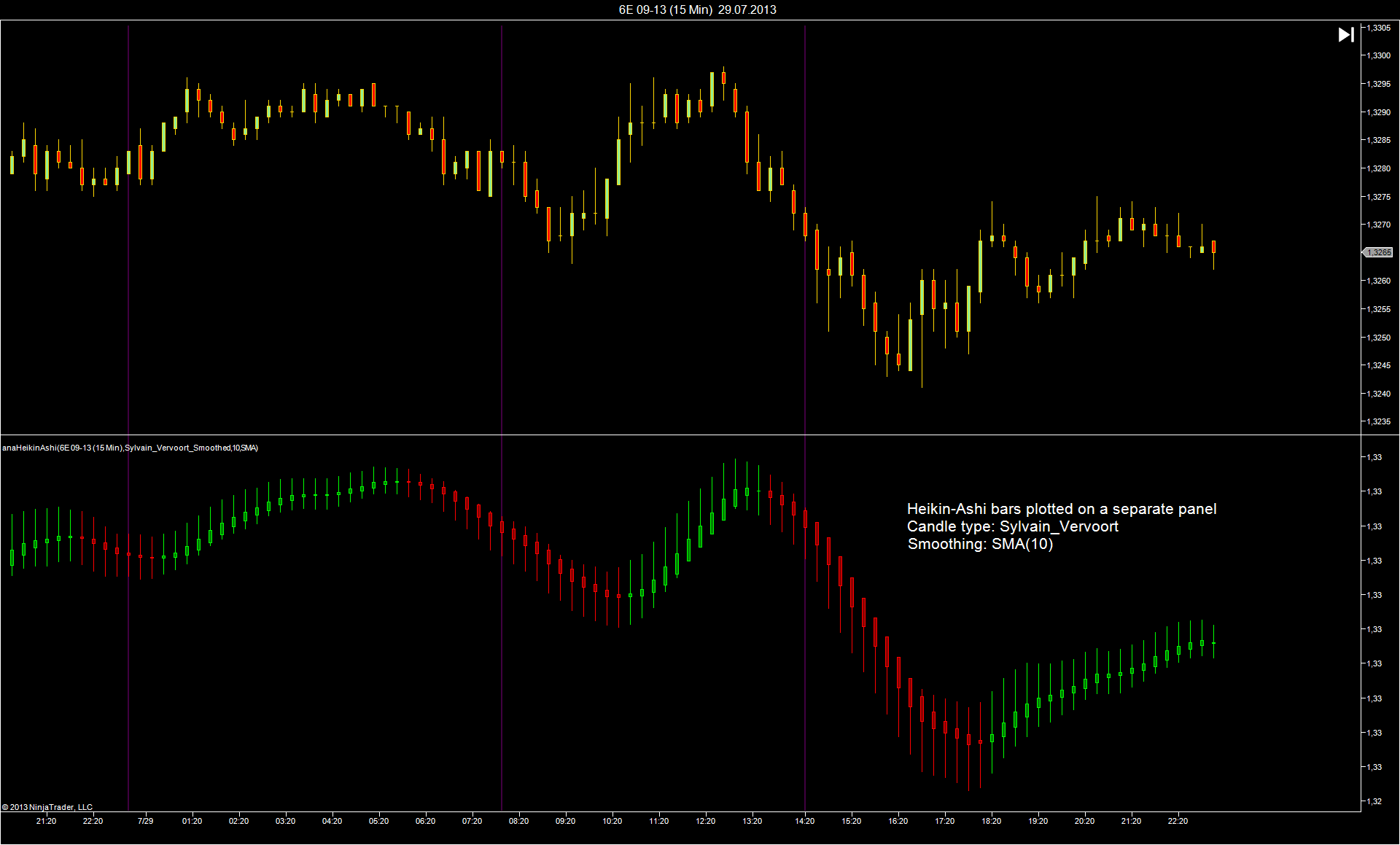Click the 21:20 label at left of time axis
This screenshot has height=845, width=1400.
tap(46, 821)
